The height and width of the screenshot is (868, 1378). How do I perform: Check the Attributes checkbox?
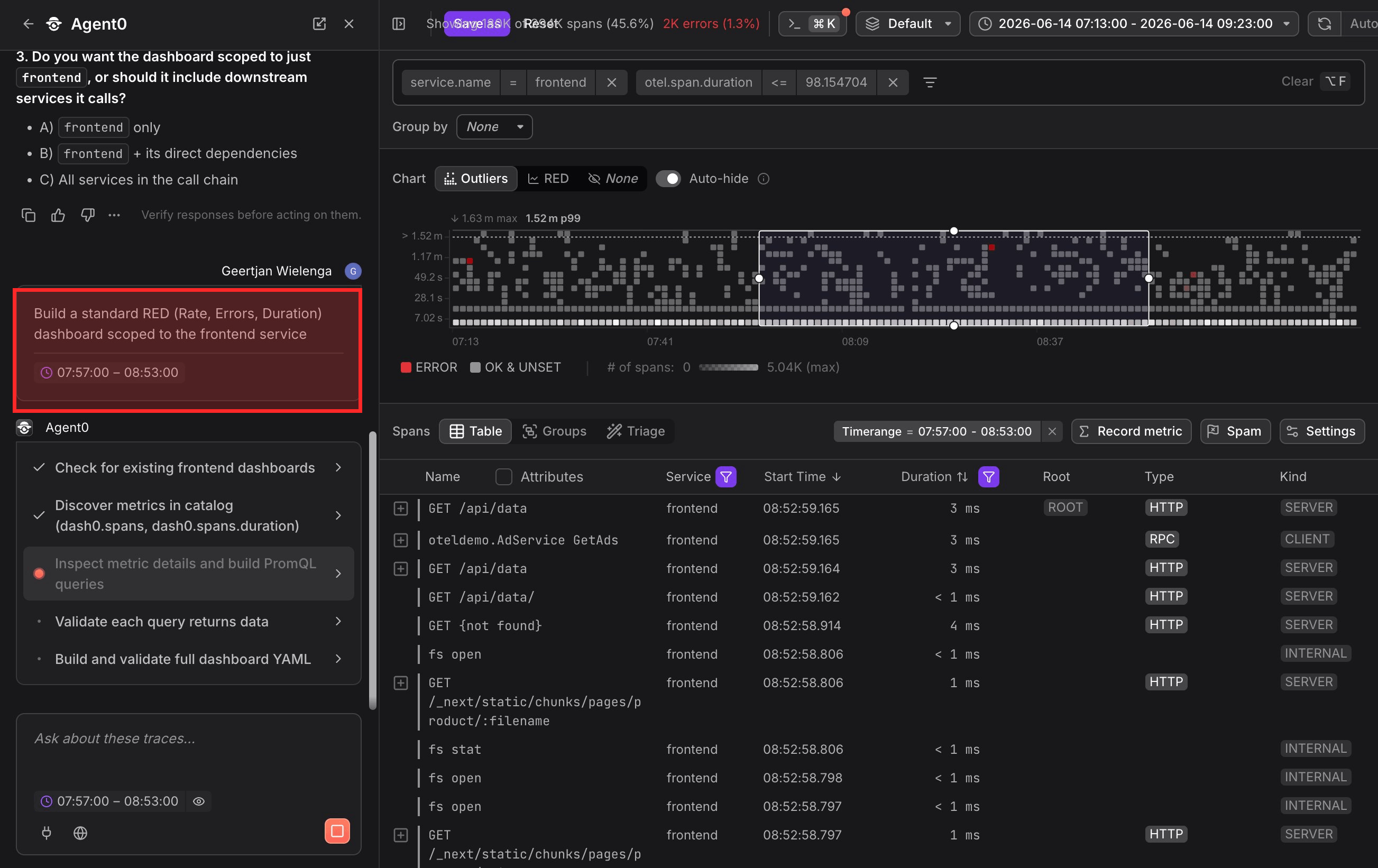(x=503, y=477)
